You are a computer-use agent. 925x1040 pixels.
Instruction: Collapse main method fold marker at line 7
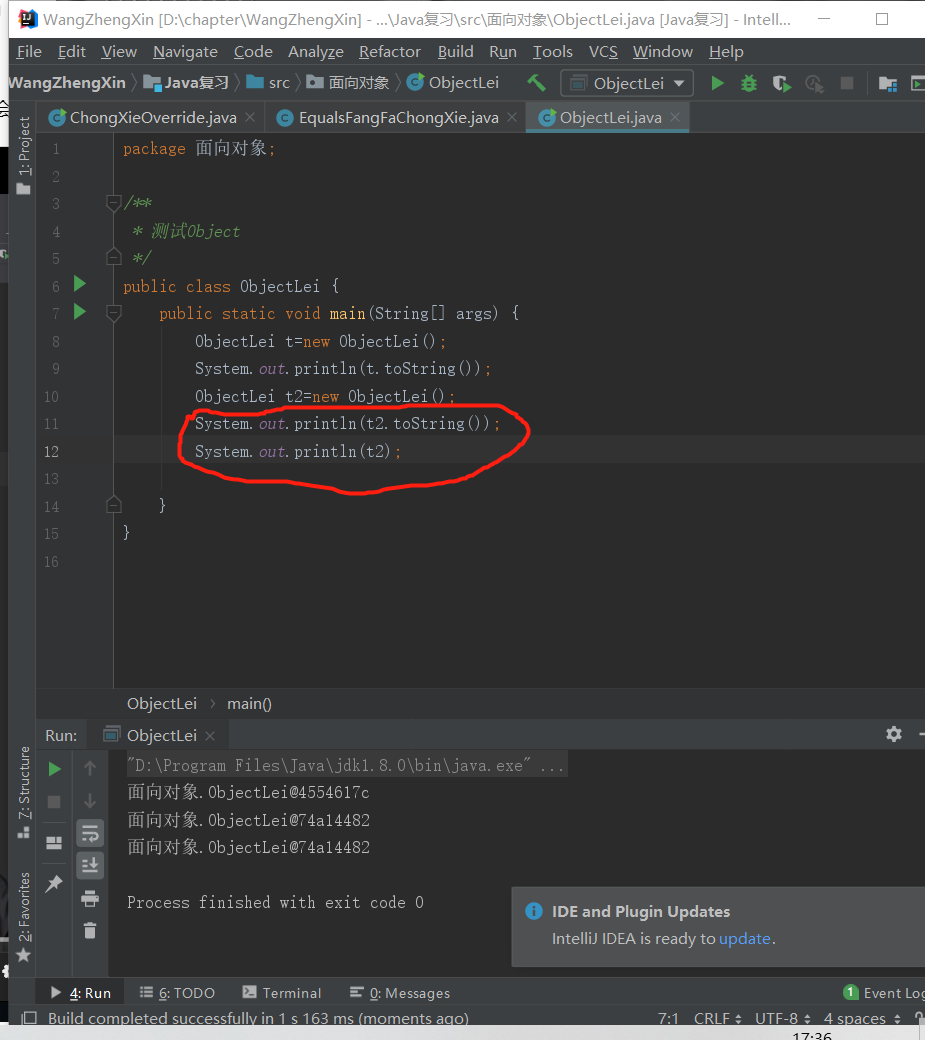(114, 312)
